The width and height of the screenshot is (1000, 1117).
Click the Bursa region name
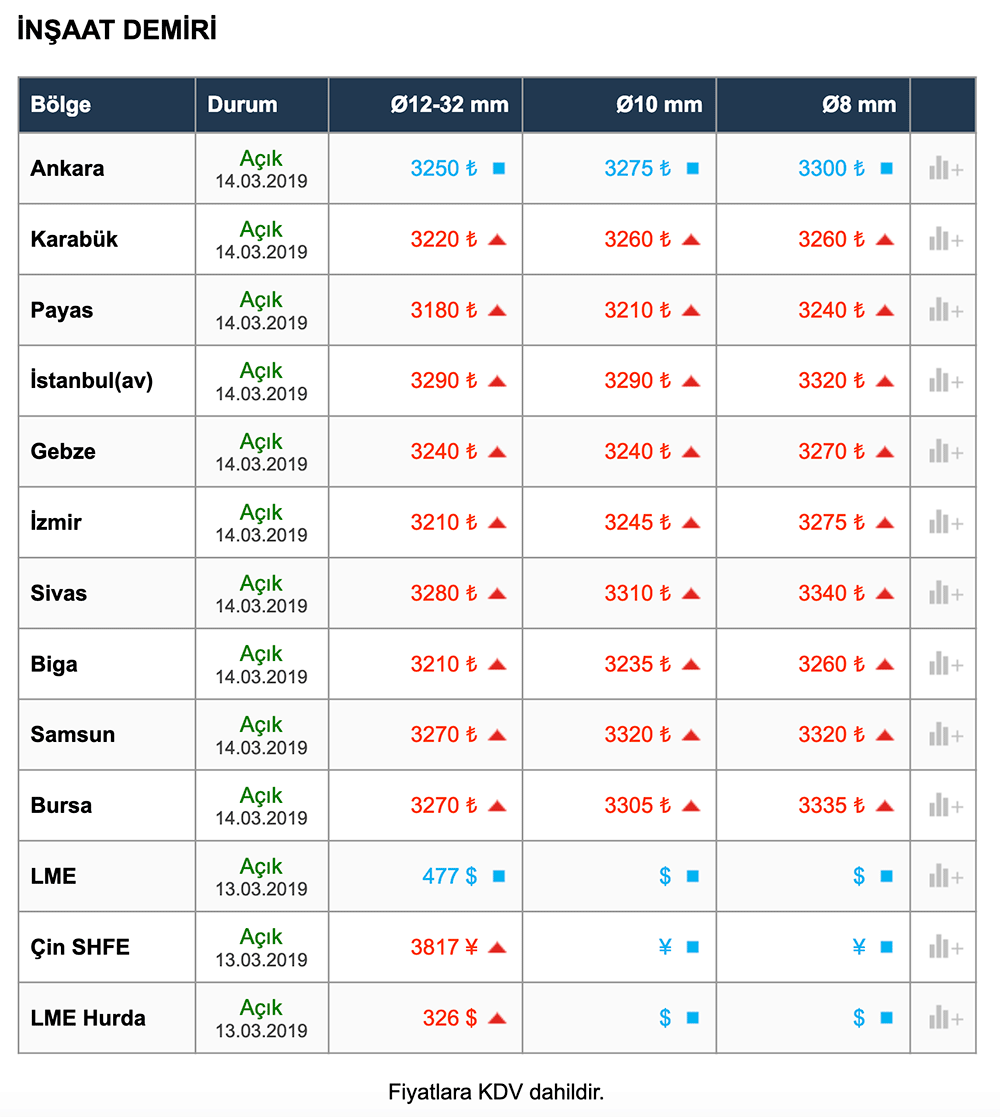tap(61, 806)
